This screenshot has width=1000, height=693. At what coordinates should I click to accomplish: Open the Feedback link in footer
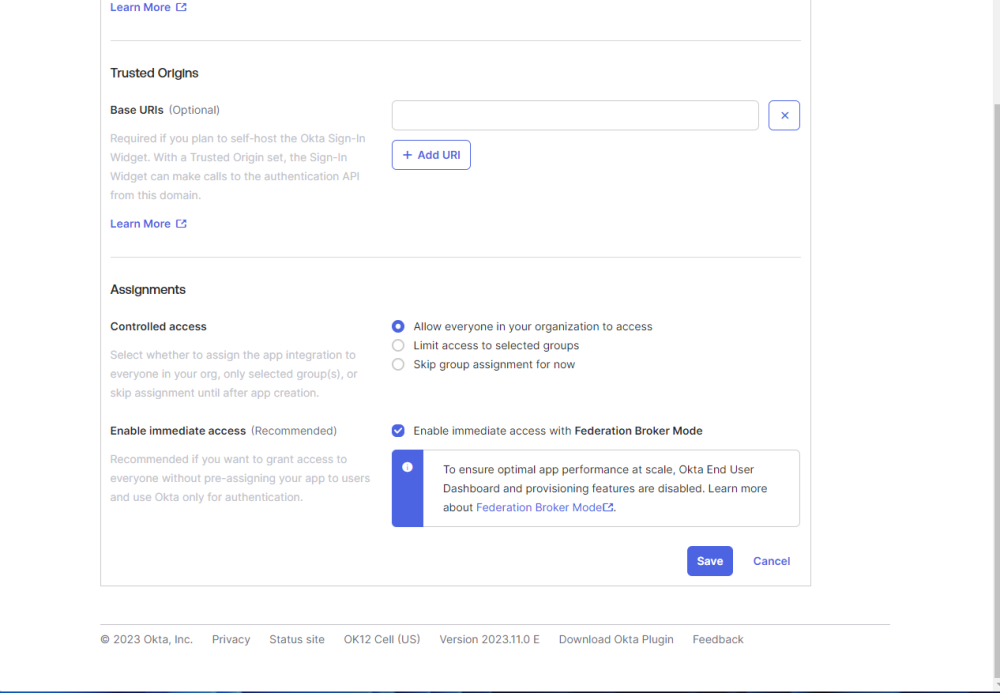(718, 640)
